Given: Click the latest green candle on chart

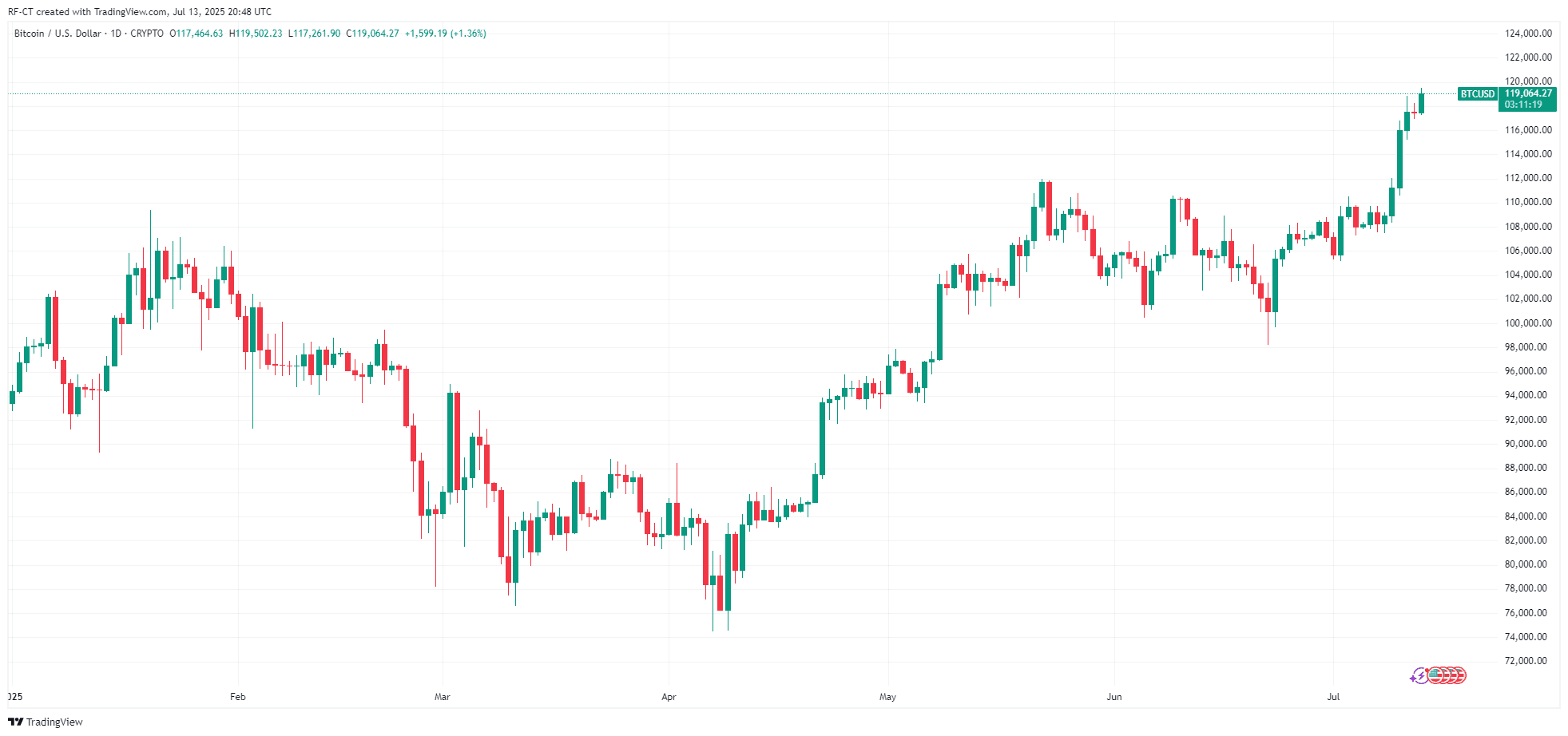Looking at the screenshot, I should point(1422,103).
